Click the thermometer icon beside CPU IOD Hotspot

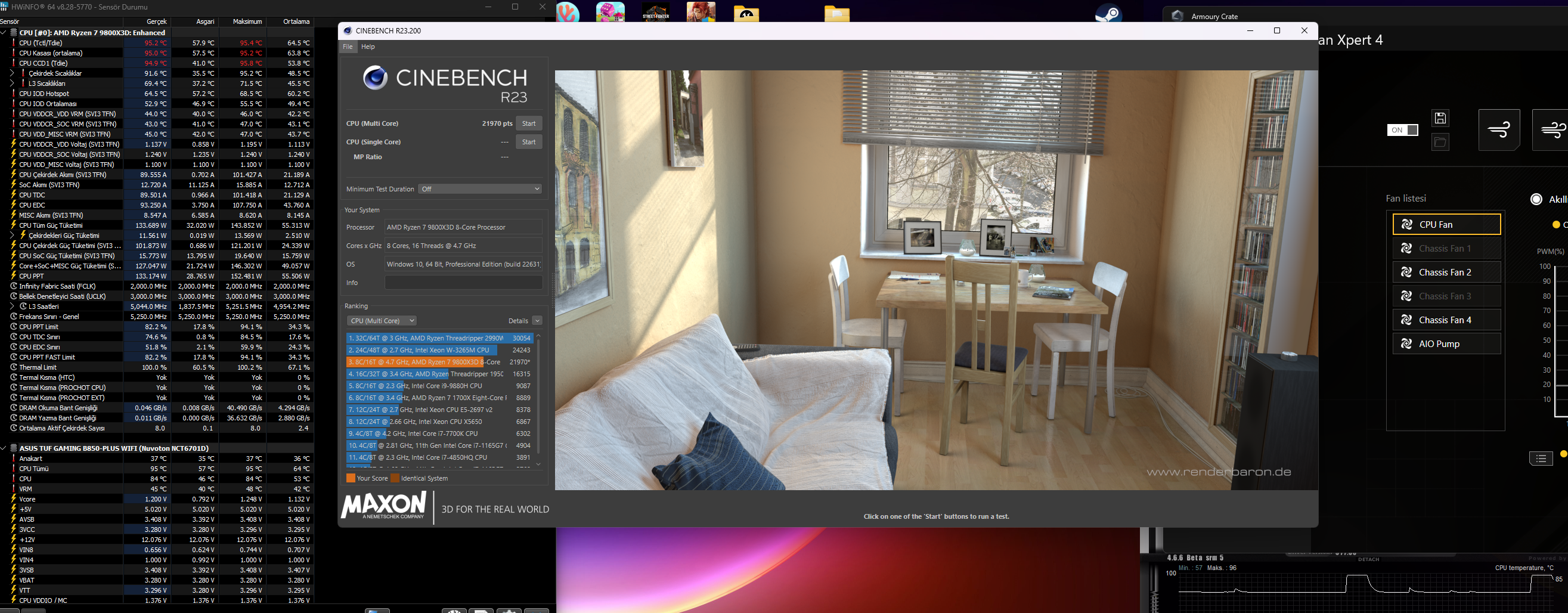(13, 94)
